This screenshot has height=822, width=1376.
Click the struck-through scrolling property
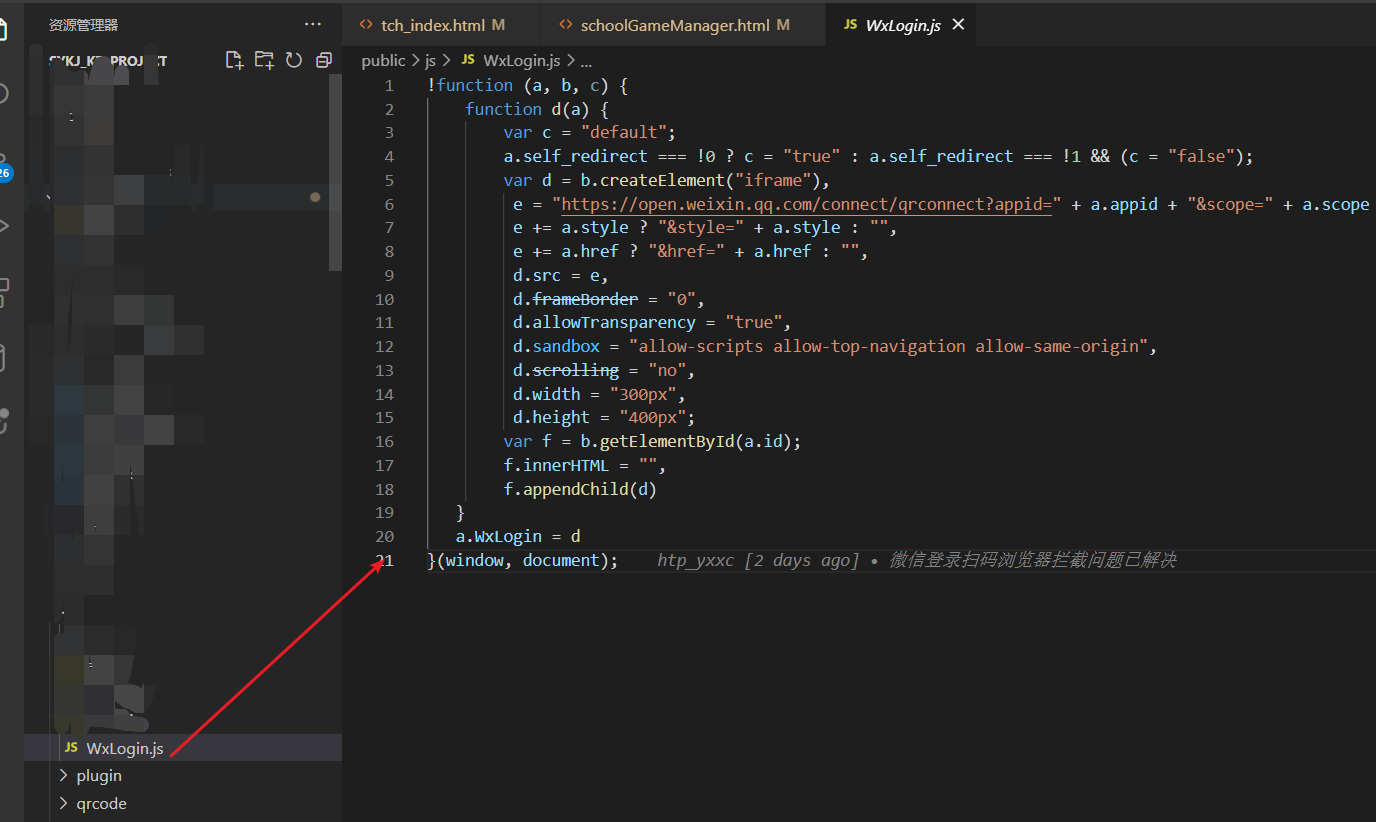[x=575, y=371]
